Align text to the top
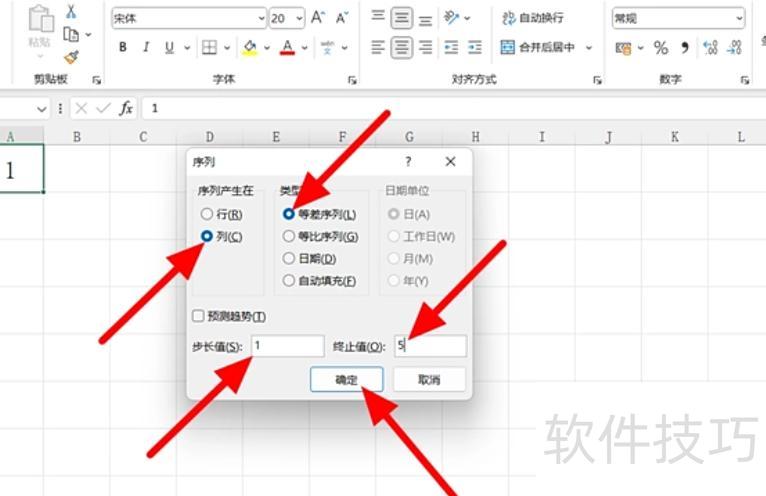766x496 pixels. 378,18
